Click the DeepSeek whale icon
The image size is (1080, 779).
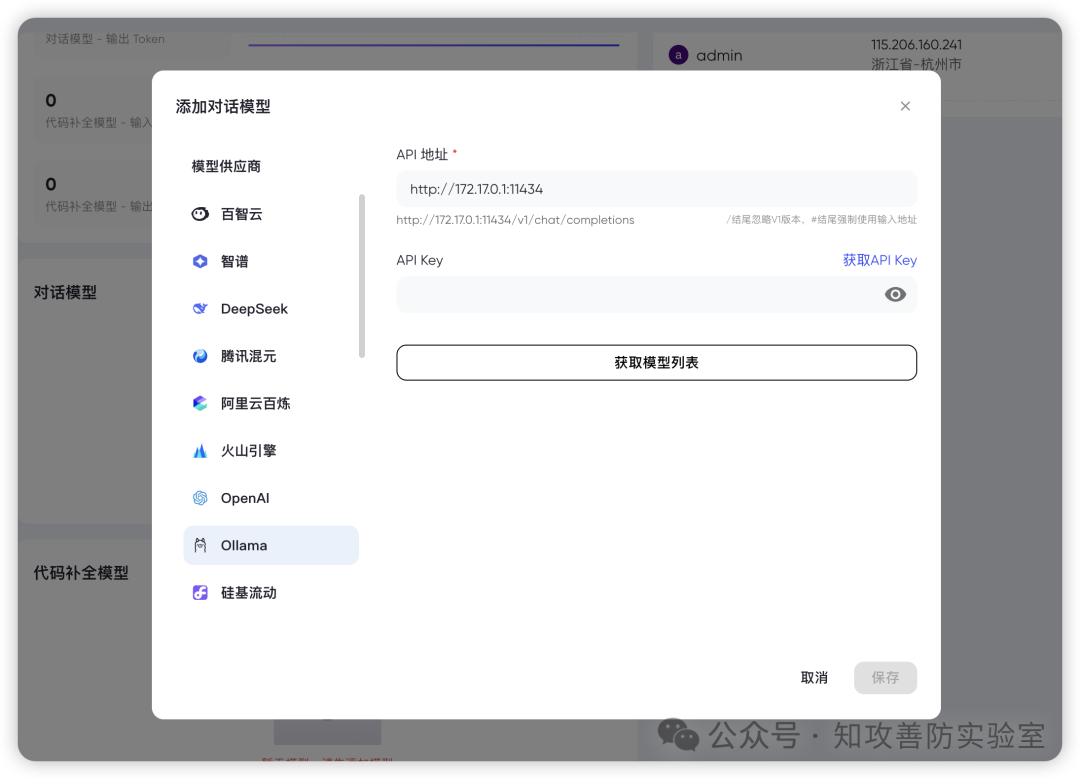point(200,309)
